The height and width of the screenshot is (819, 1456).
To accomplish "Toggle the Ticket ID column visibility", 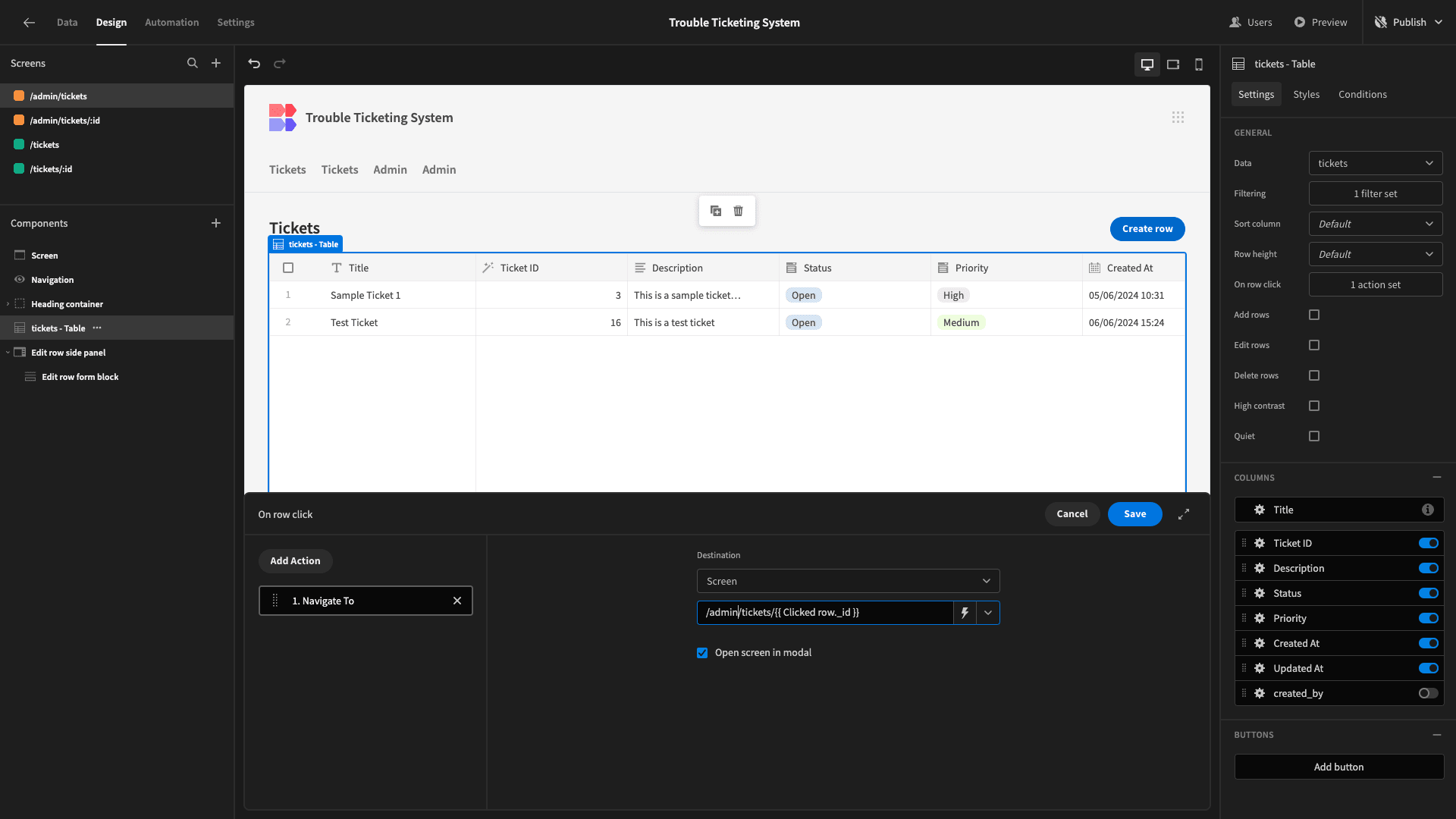I will tap(1429, 544).
